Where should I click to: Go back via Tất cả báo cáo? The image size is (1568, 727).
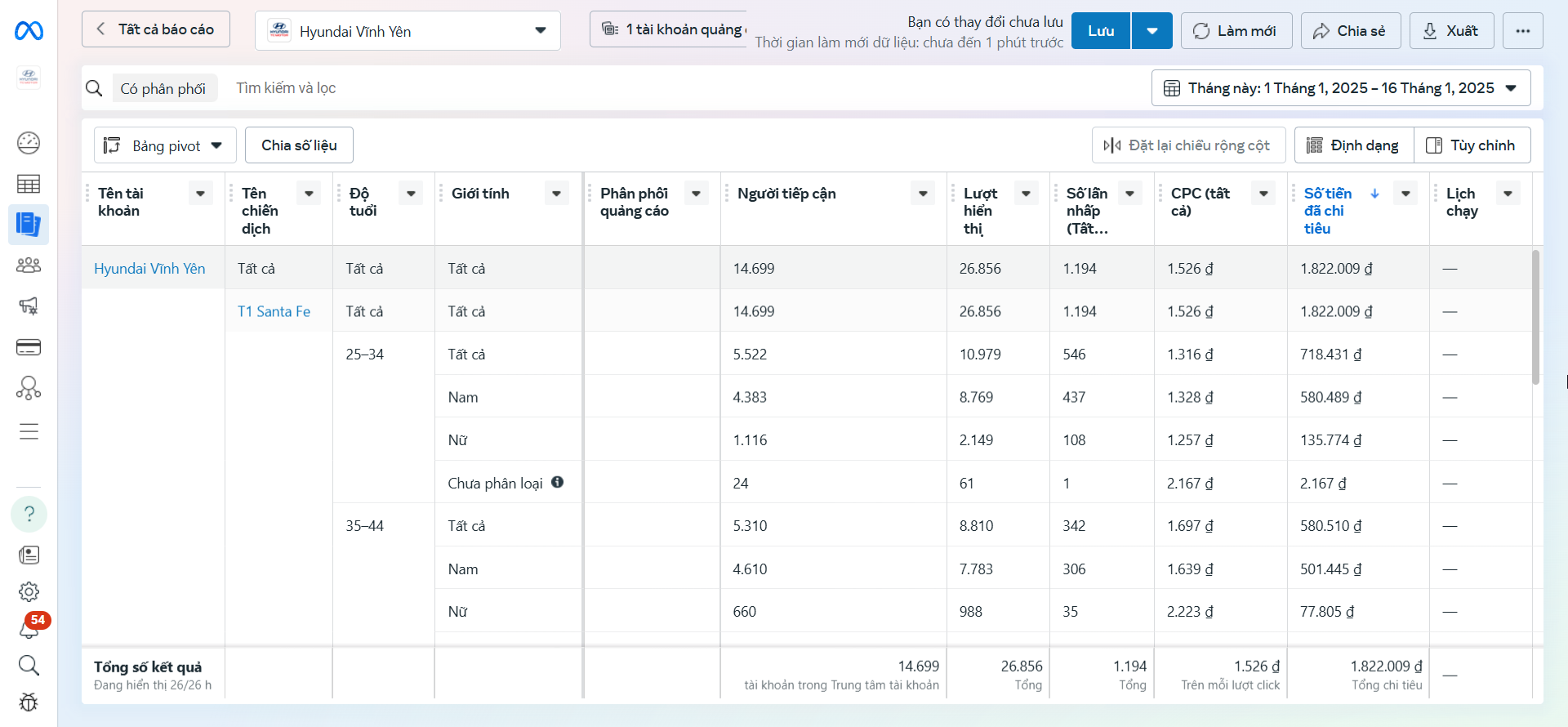tap(156, 29)
